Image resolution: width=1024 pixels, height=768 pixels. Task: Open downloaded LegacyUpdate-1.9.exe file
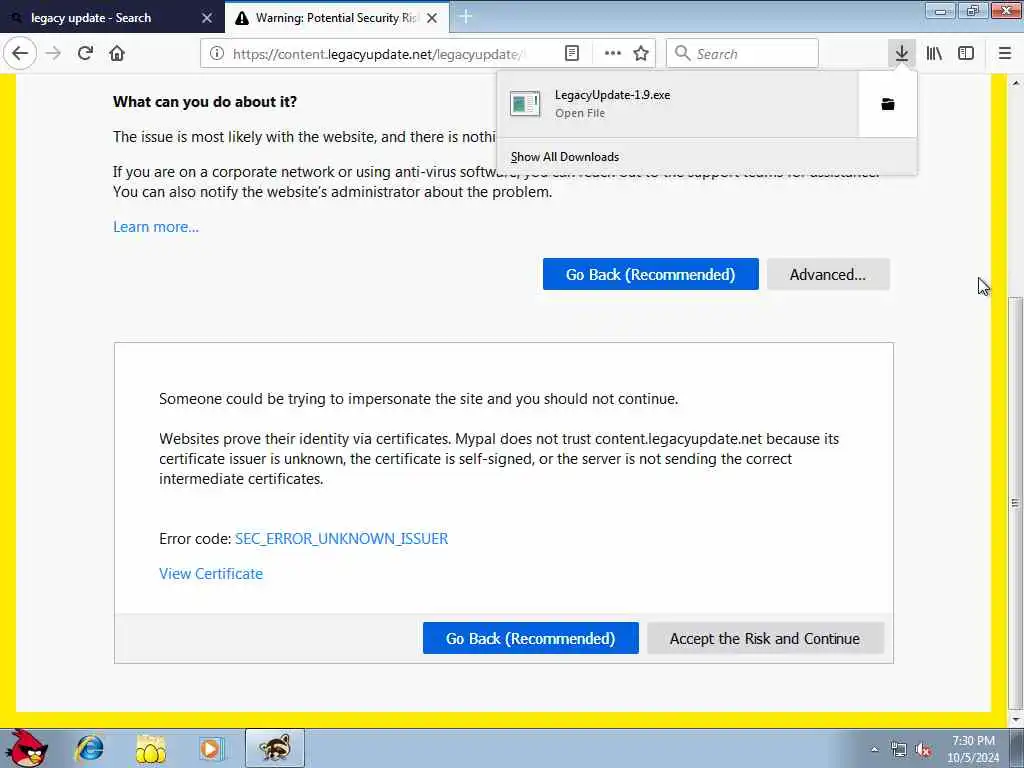click(677, 104)
